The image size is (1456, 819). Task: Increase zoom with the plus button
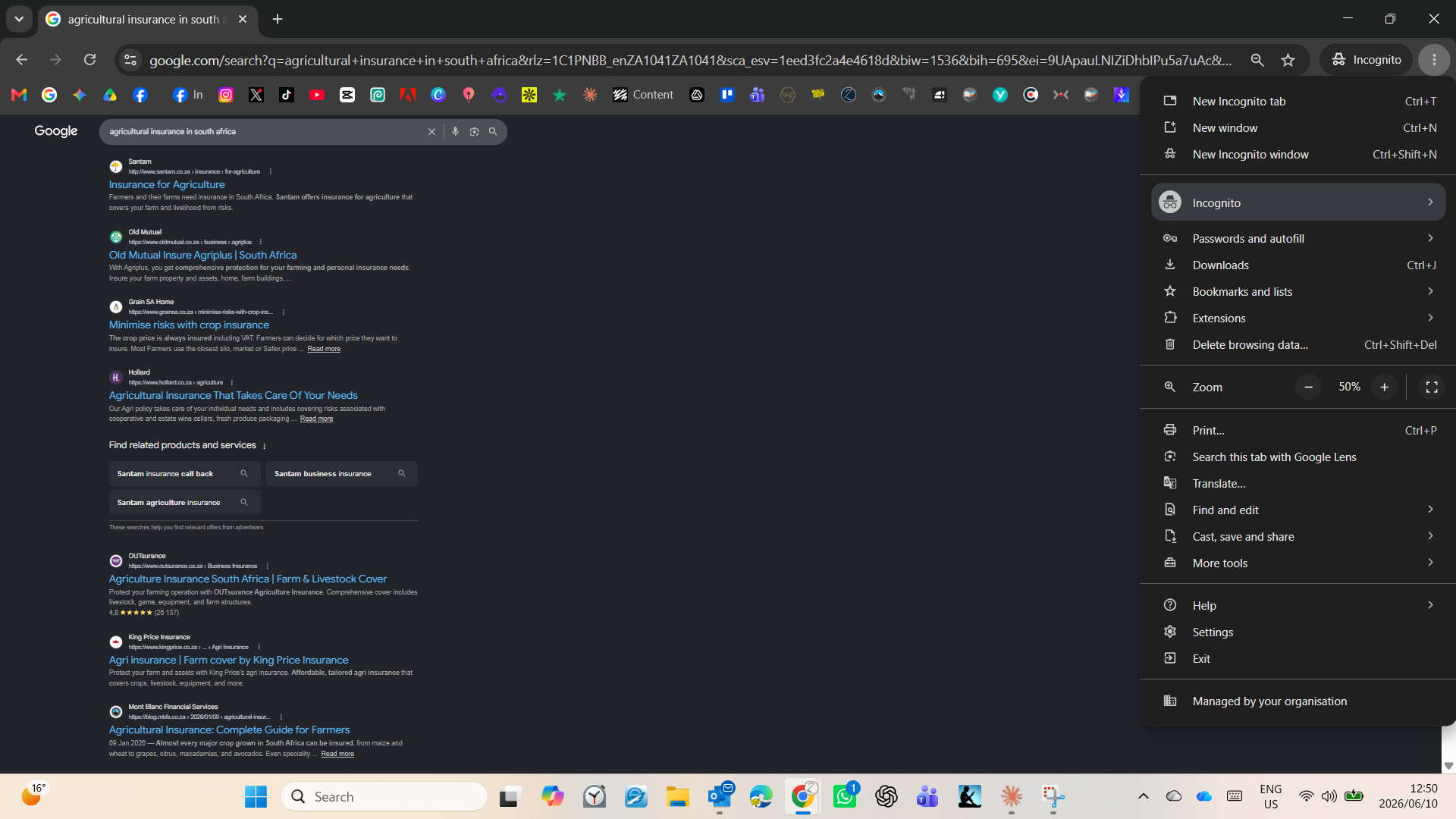pos(1384,388)
